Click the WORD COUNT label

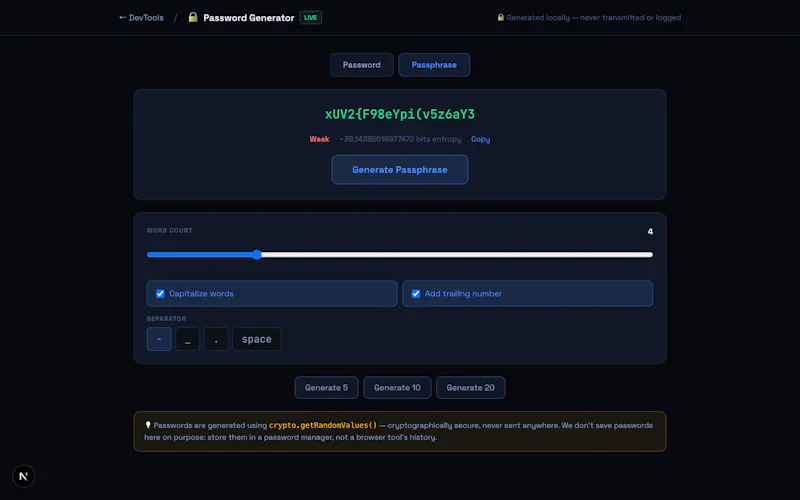tap(169, 231)
